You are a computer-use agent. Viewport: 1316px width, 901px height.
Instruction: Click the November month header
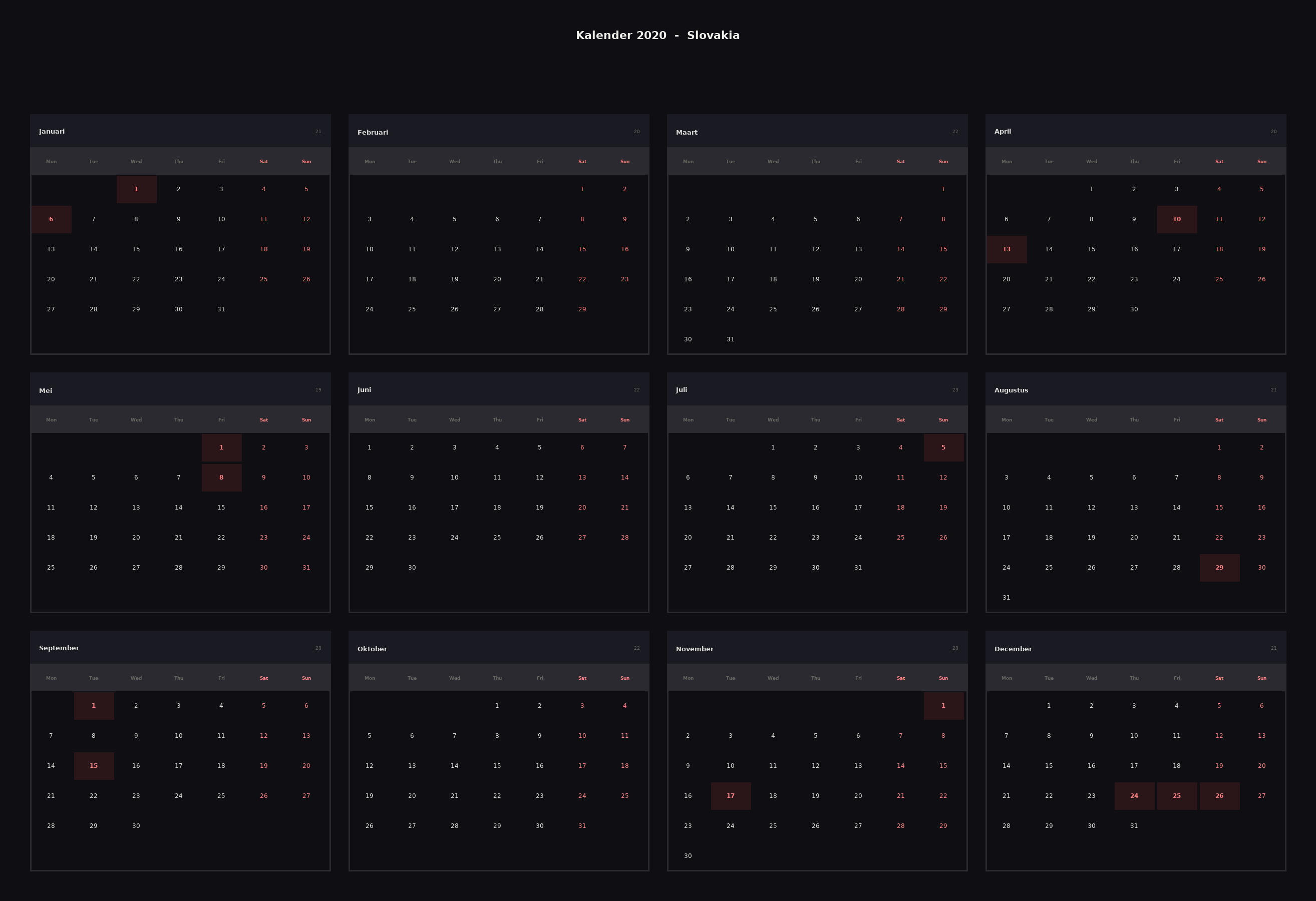pos(695,649)
